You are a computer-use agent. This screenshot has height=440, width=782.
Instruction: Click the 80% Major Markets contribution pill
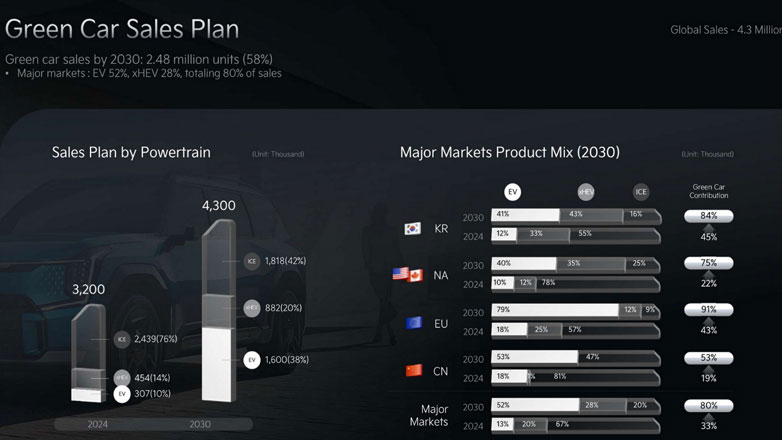tap(709, 405)
